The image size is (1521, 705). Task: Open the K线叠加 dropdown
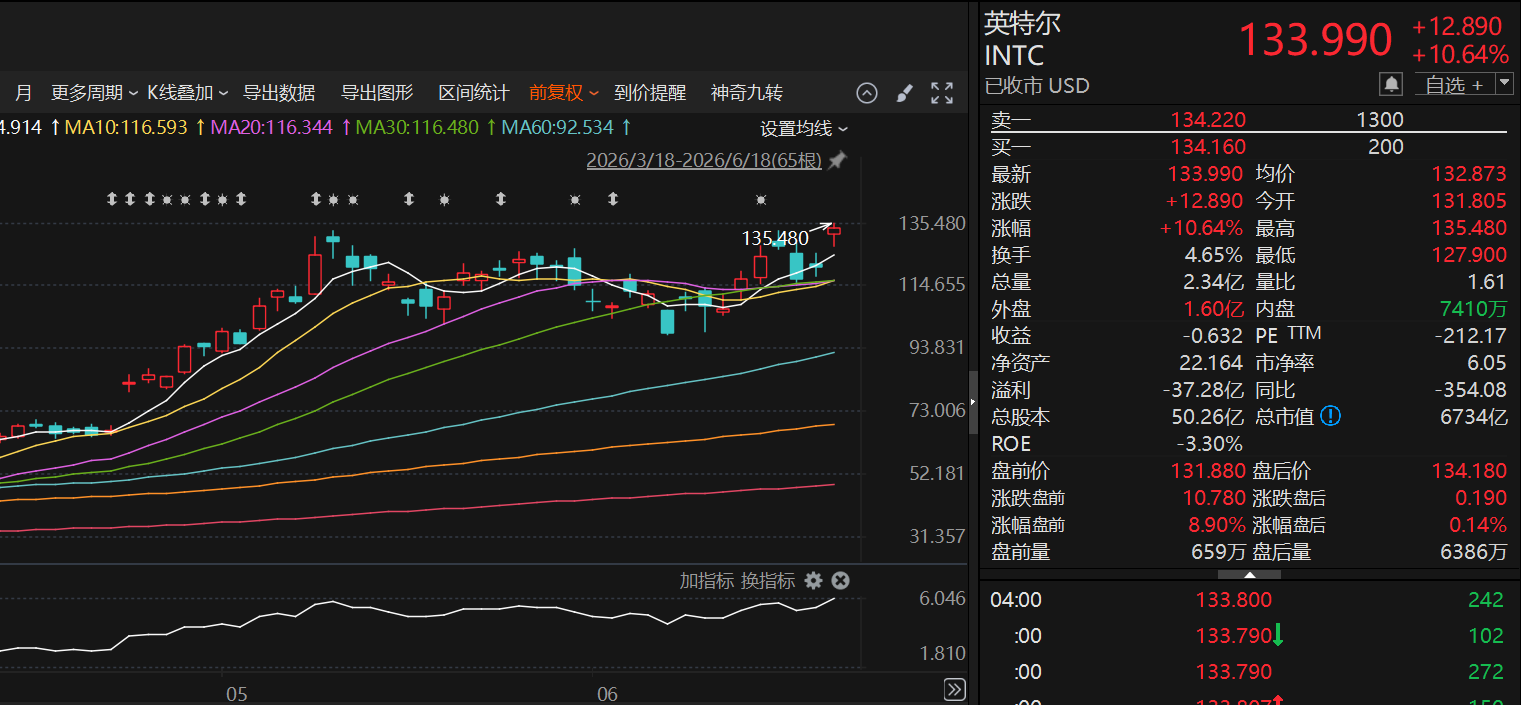(188, 93)
